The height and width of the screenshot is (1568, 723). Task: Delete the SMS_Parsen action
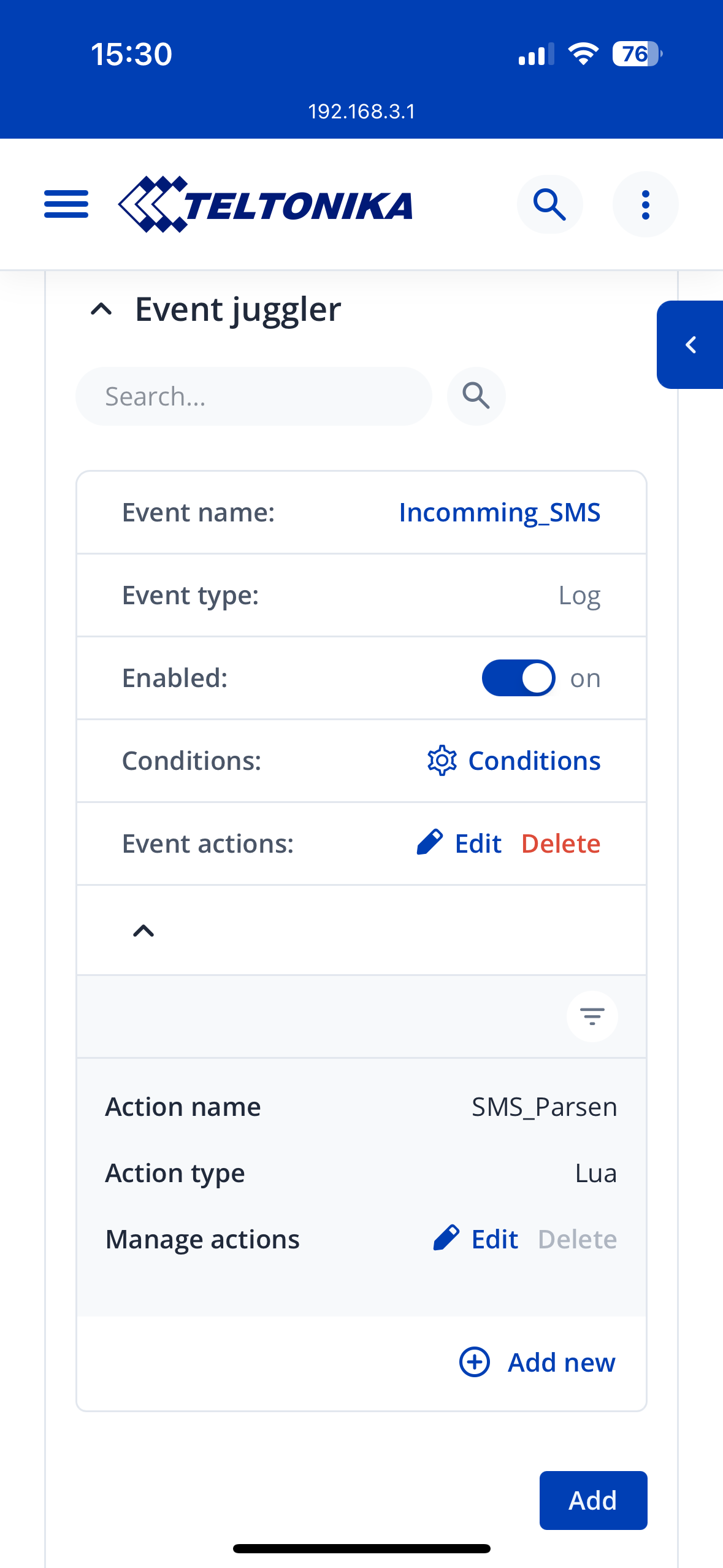577,1239
